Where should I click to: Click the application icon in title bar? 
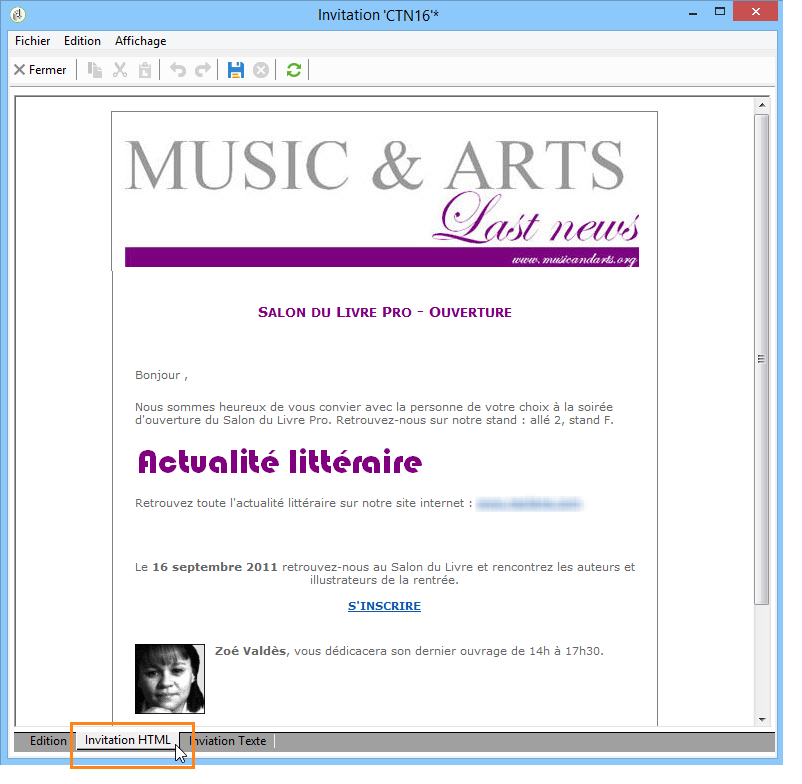click(18, 15)
